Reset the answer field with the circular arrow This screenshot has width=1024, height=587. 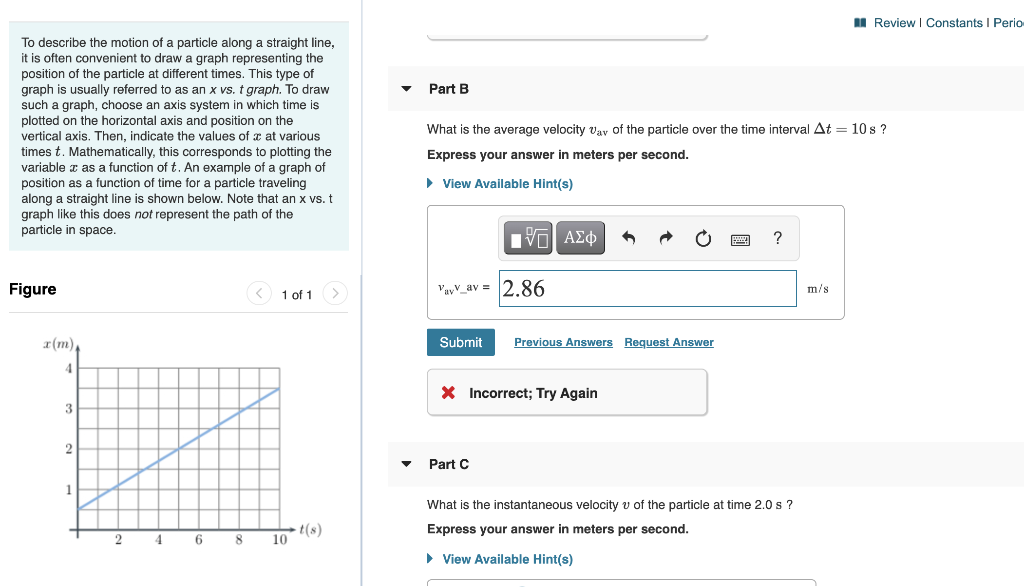(x=703, y=238)
